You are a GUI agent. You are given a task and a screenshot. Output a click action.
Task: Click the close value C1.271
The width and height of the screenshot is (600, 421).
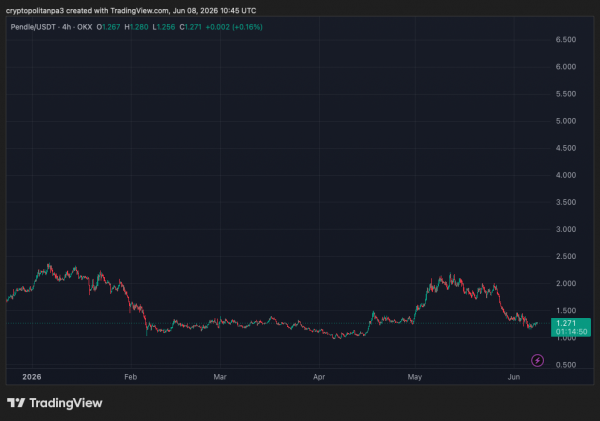click(x=191, y=27)
